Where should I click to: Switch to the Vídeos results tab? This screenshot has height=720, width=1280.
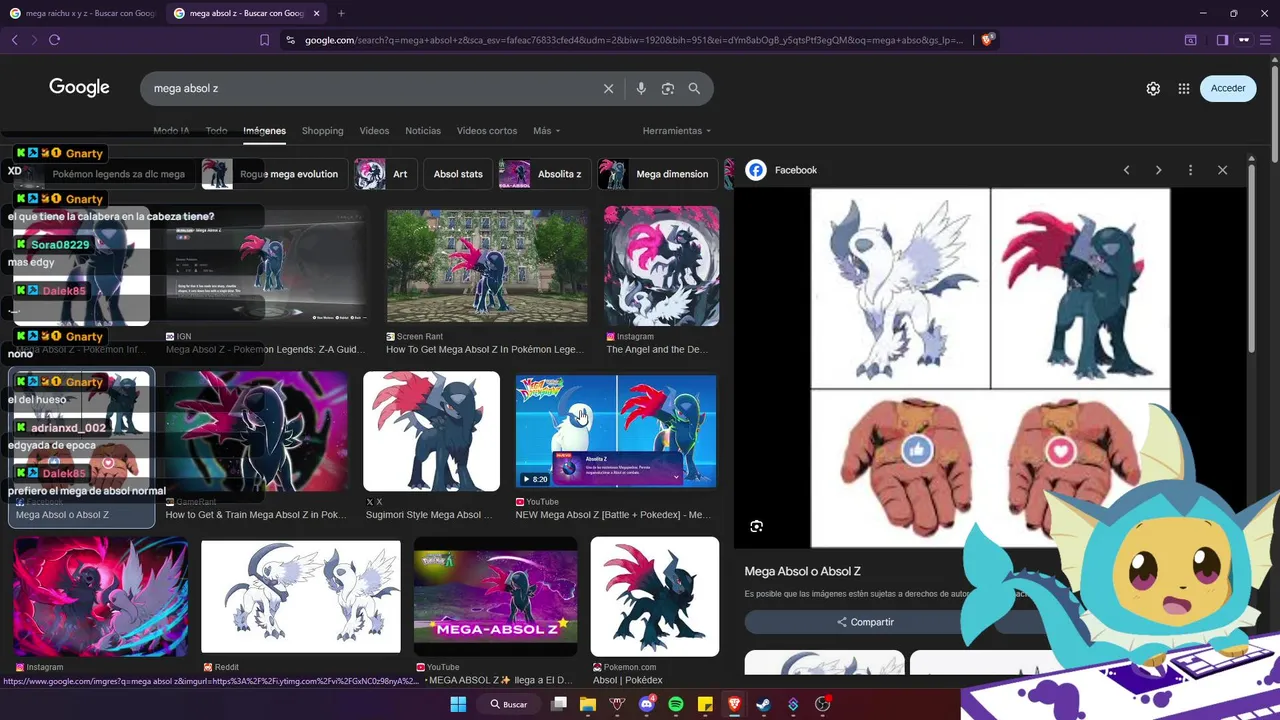pos(374,131)
